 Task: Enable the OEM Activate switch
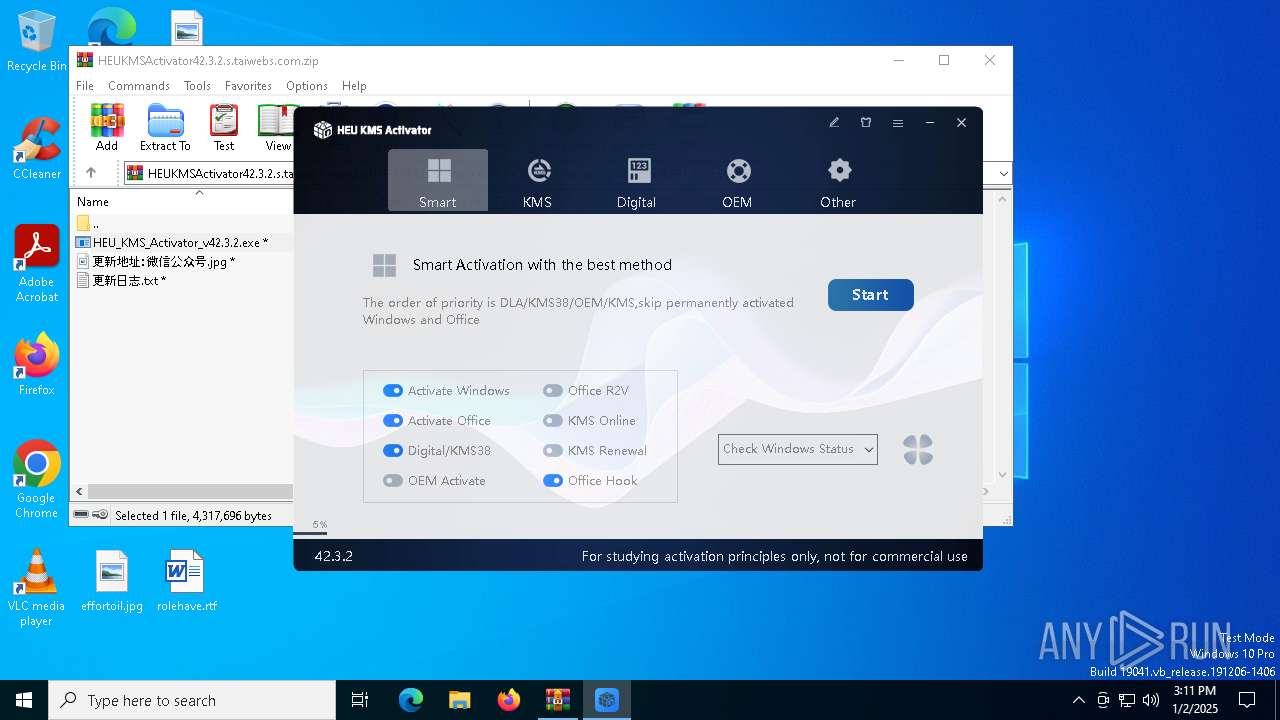(393, 481)
